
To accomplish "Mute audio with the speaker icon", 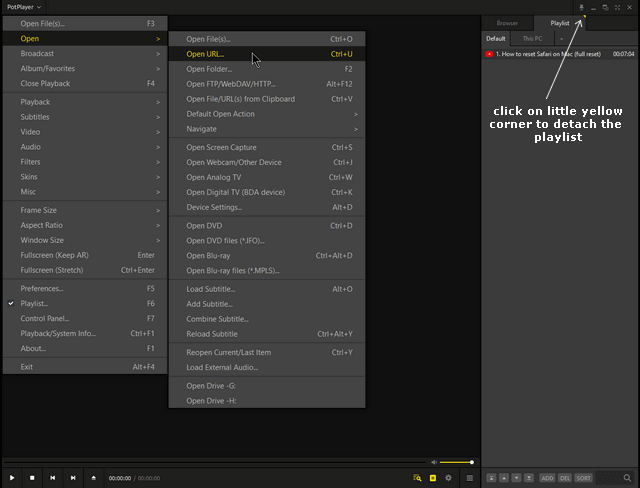I will (x=434, y=462).
